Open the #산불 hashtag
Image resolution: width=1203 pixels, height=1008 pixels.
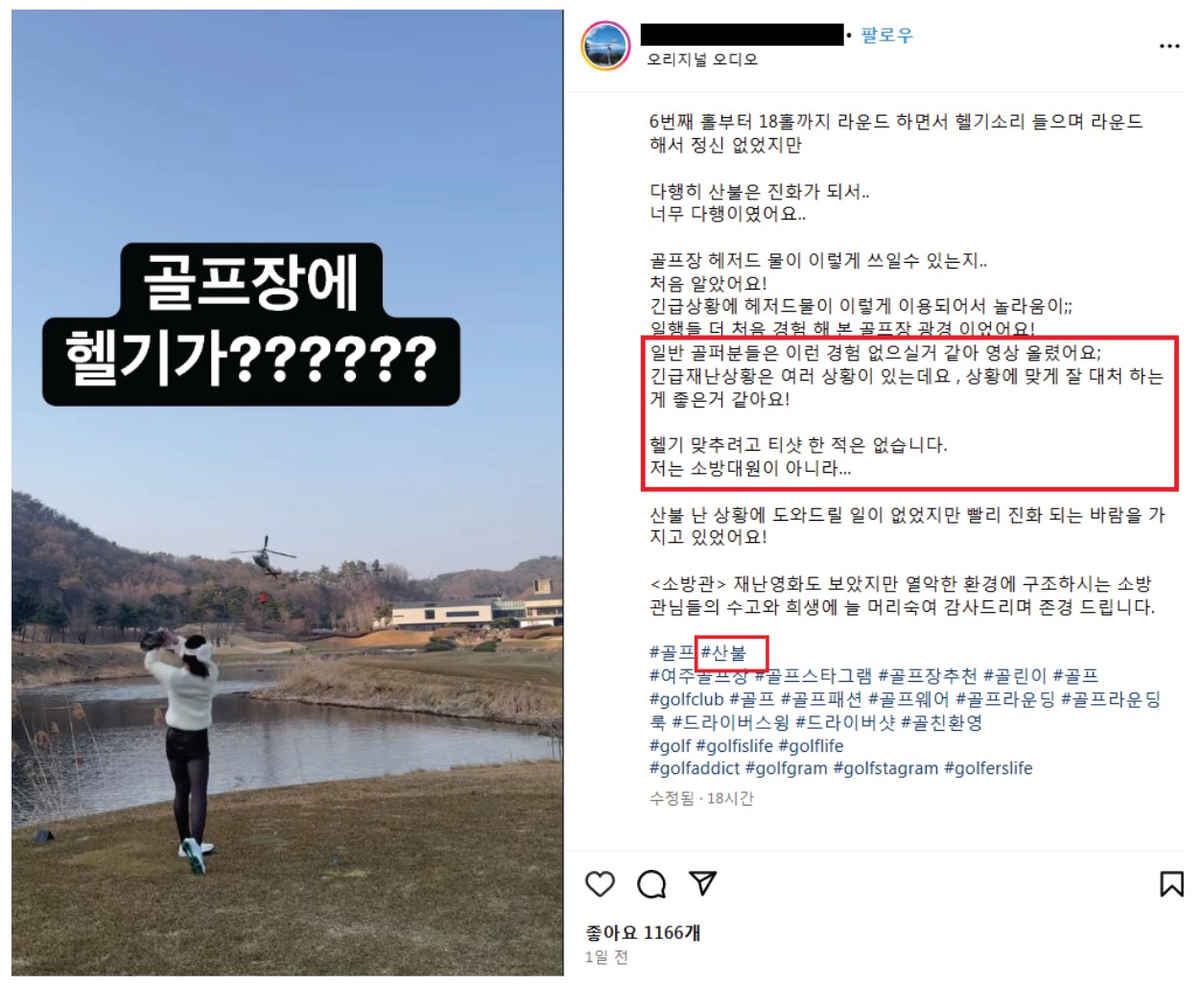tap(723, 653)
